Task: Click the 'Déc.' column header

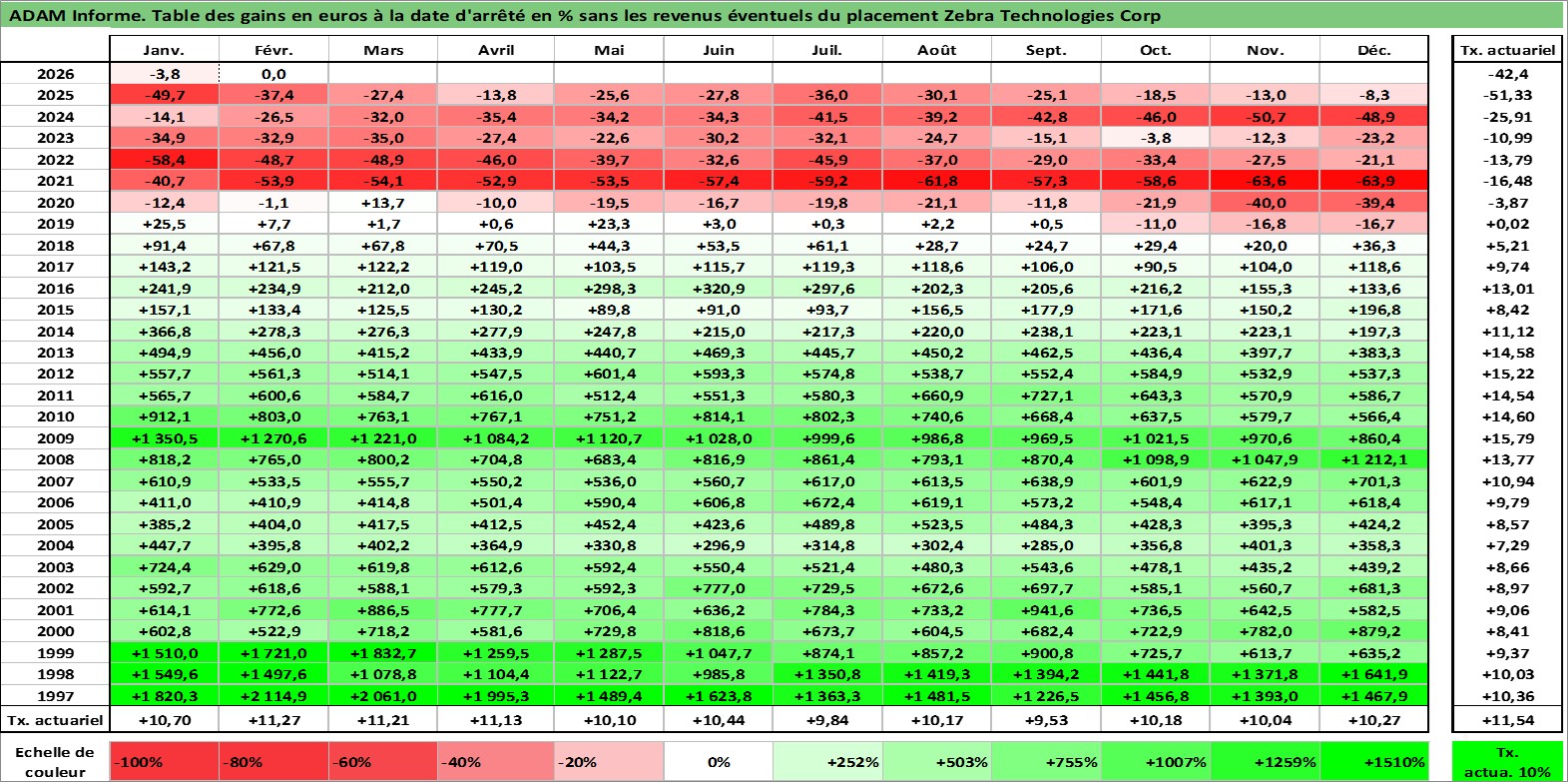Action: (x=1374, y=50)
